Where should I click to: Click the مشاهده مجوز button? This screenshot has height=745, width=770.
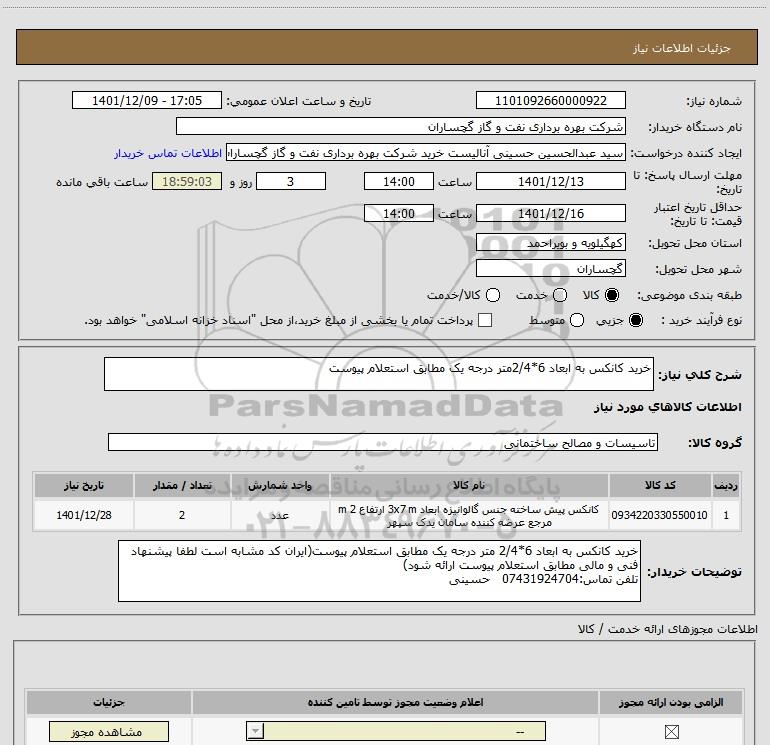(109, 732)
